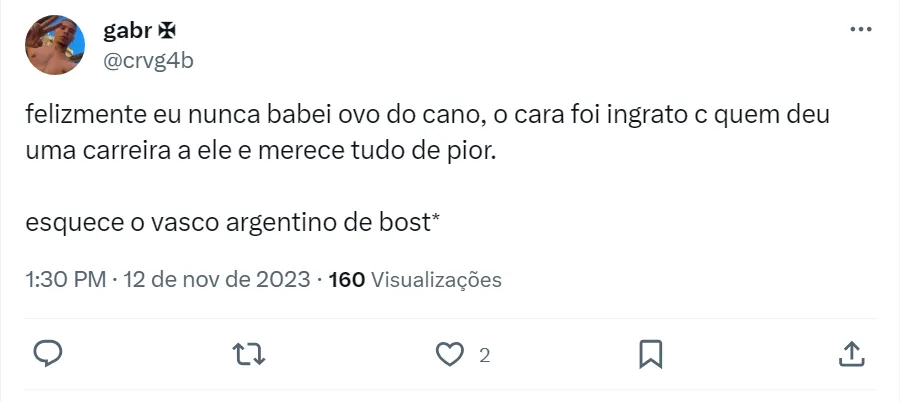Open the three-dot more options menu
This screenshot has width=917, height=402.
point(860,30)
